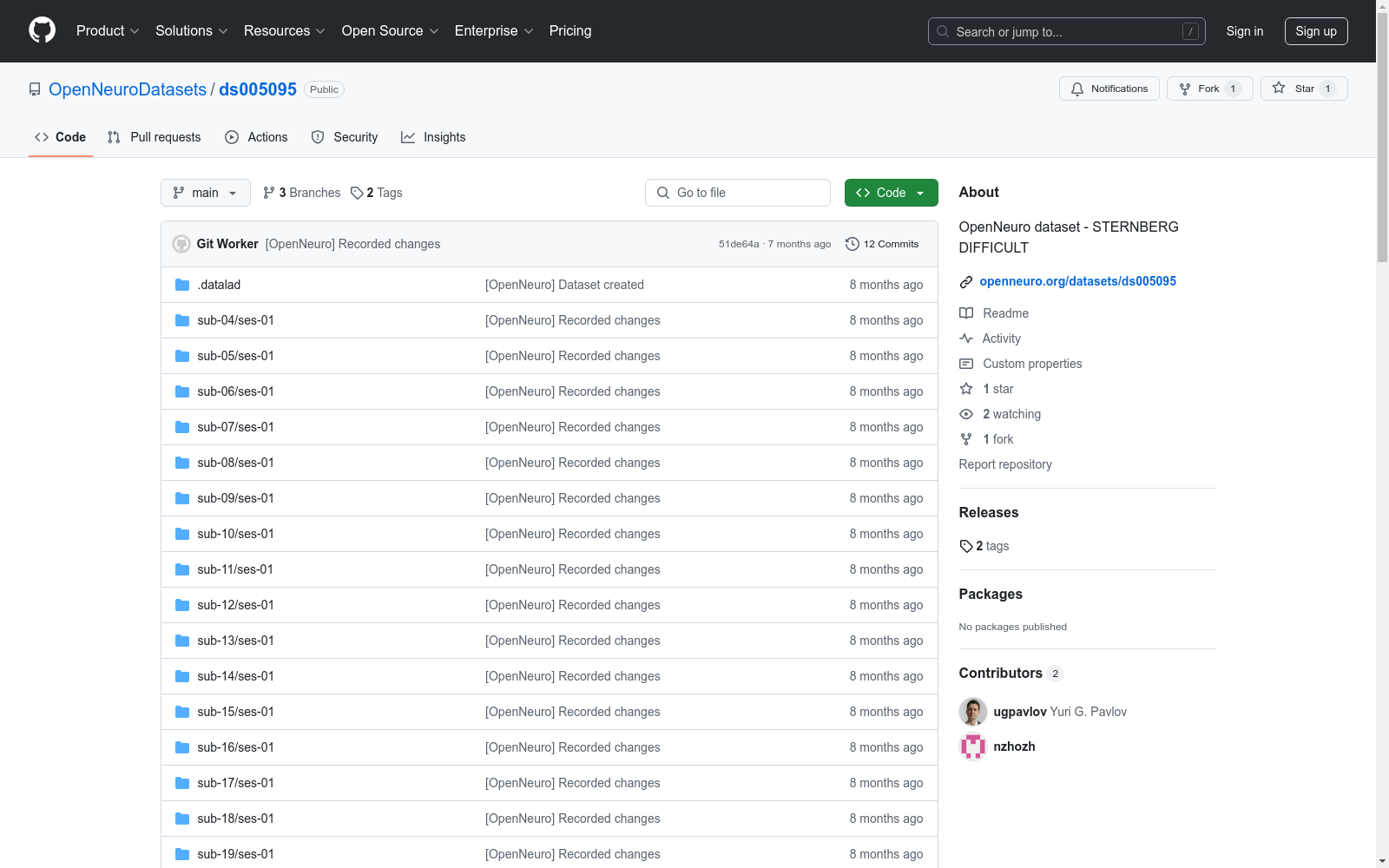Open the green Code dropdown button
This screenshot has width=1389, height=868.
click(x=892, y=193)
